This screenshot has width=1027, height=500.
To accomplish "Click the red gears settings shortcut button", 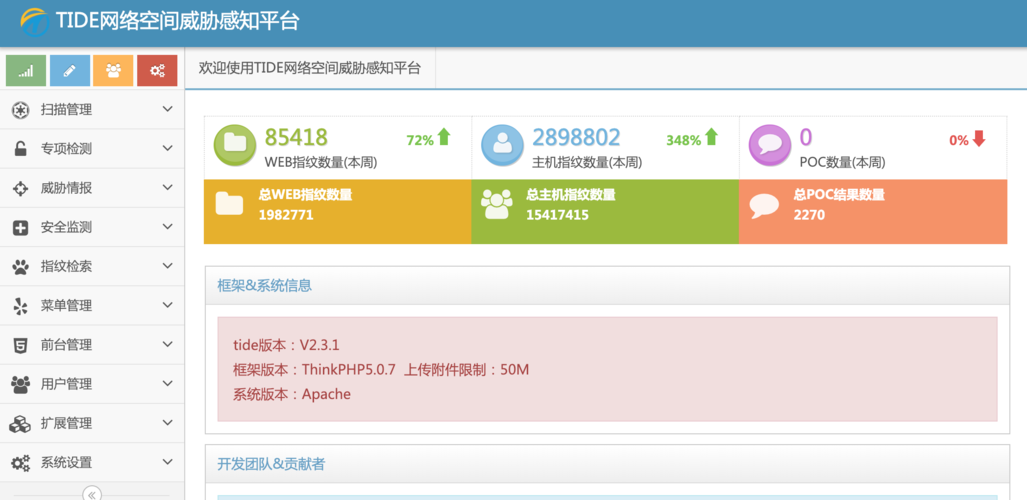I will pyautogui.click(x=157, y=71).
